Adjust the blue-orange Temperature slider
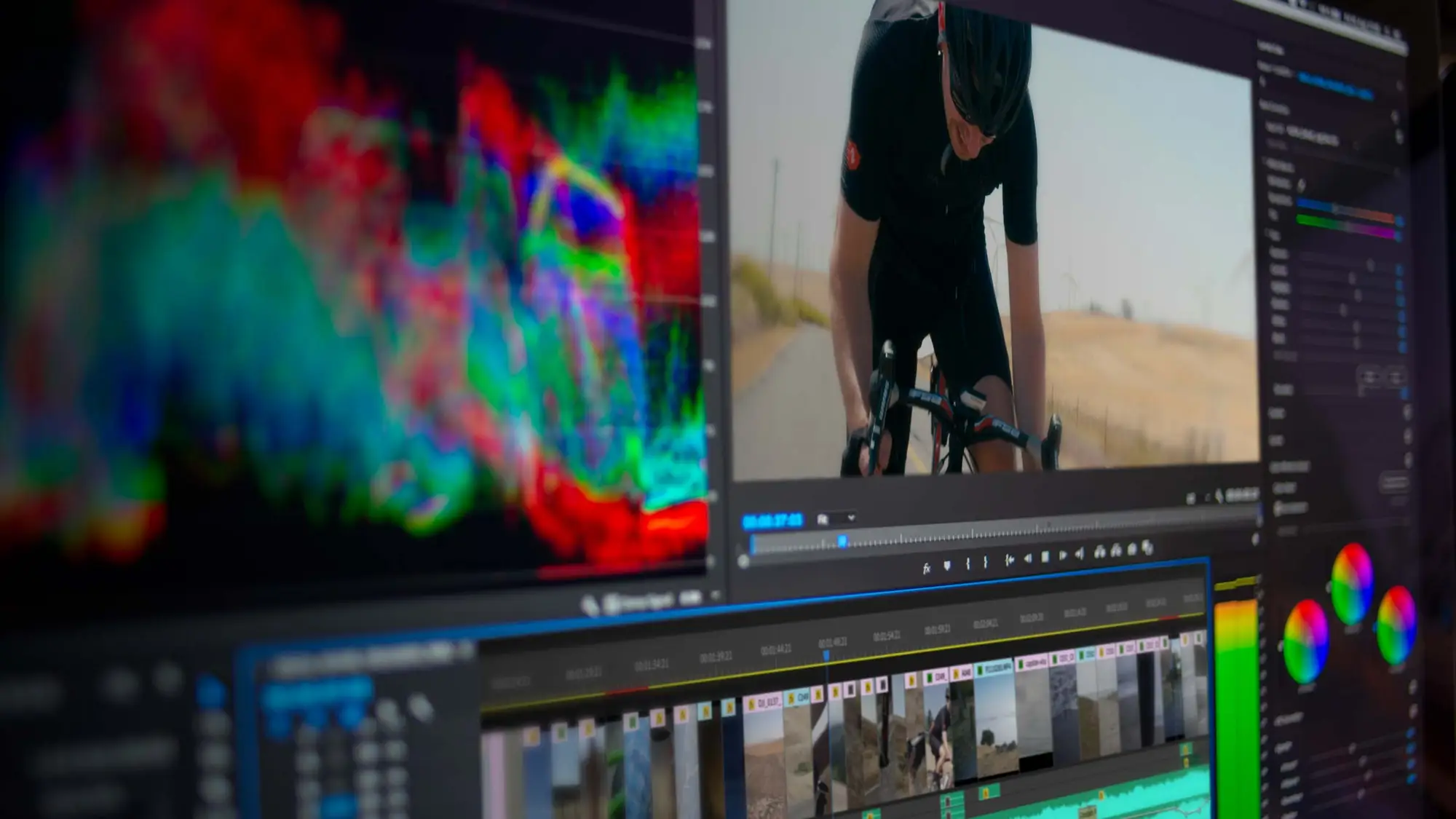1456x819 pixels. [1347, 210]
